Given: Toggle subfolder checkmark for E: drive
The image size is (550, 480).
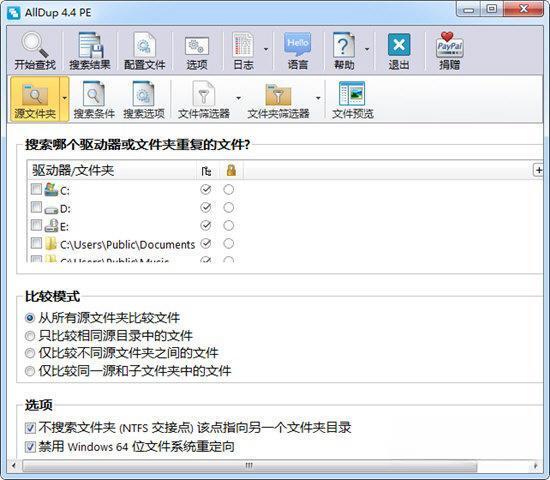Looking at the screenshot, I should tap(206, 225).
